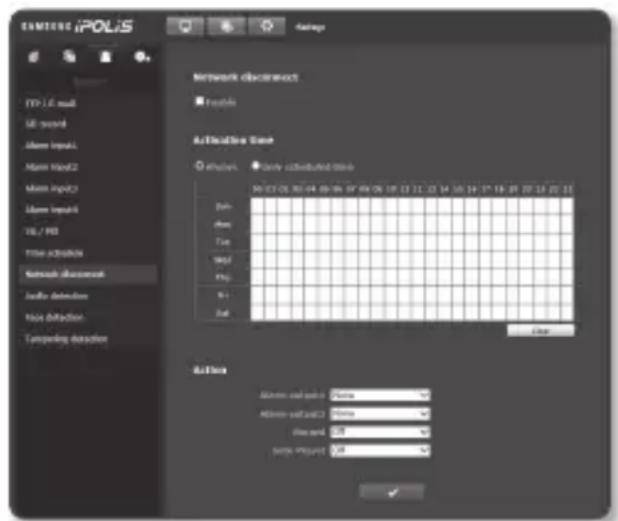The height and width of the screenshot is (521, 618).
Task: Open FTP / E-mail in the sidebar
Action: pos(50,103)
